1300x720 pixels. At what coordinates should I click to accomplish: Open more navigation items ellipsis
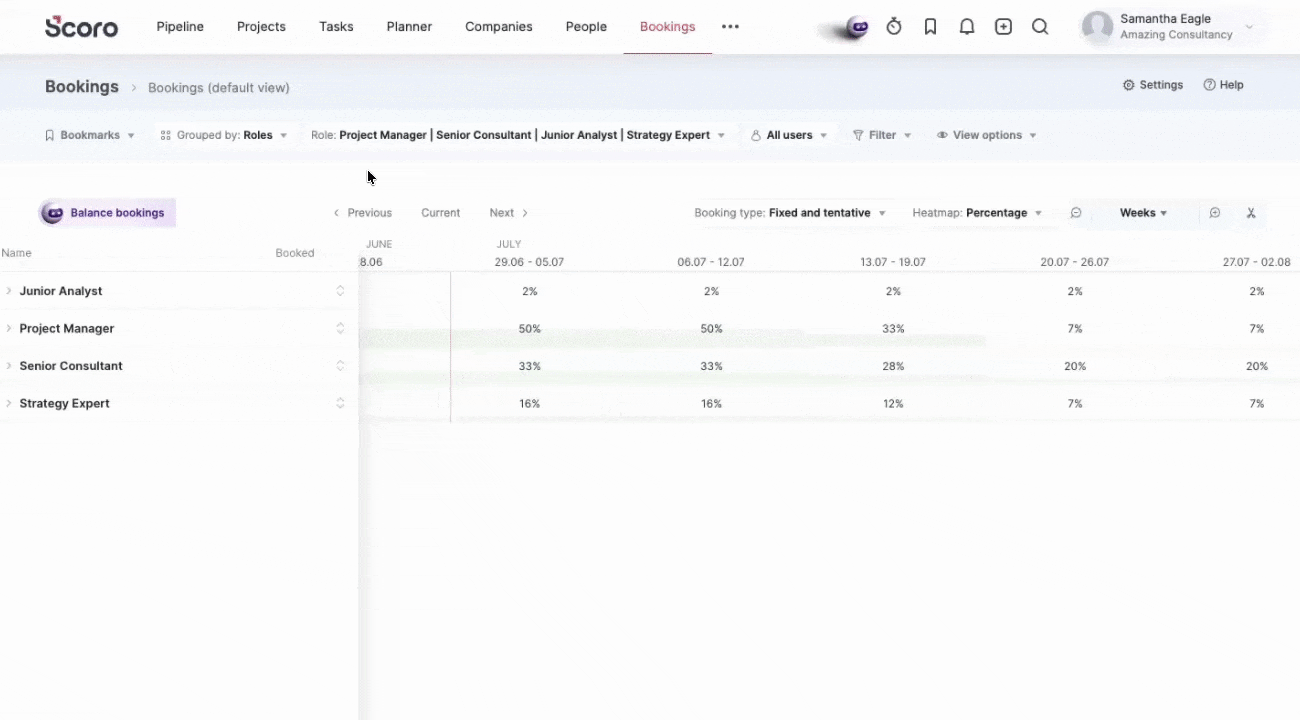tap(730, 27)
